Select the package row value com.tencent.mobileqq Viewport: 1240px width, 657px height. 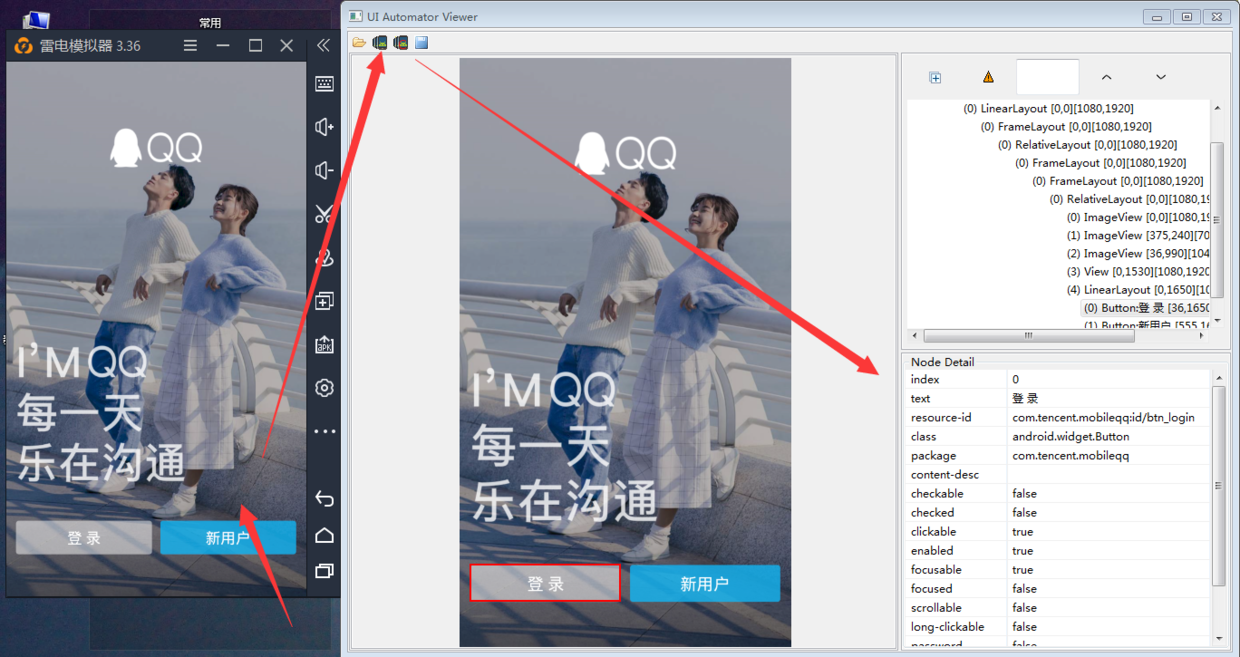(x=1108, y=455)
